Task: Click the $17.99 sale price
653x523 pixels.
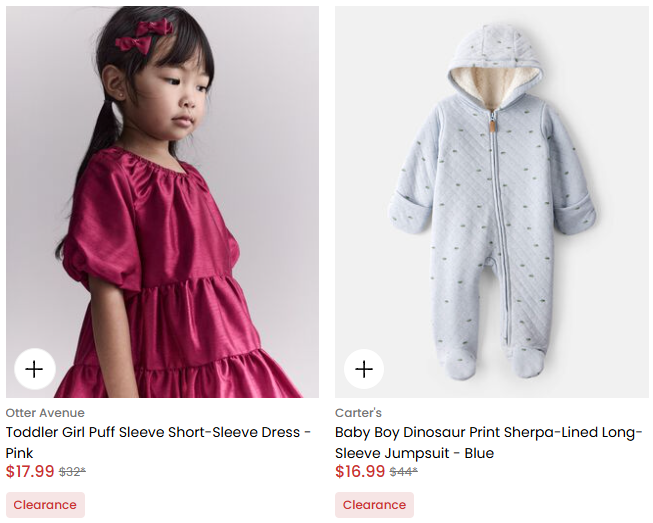Action: (x=30, y=472)
